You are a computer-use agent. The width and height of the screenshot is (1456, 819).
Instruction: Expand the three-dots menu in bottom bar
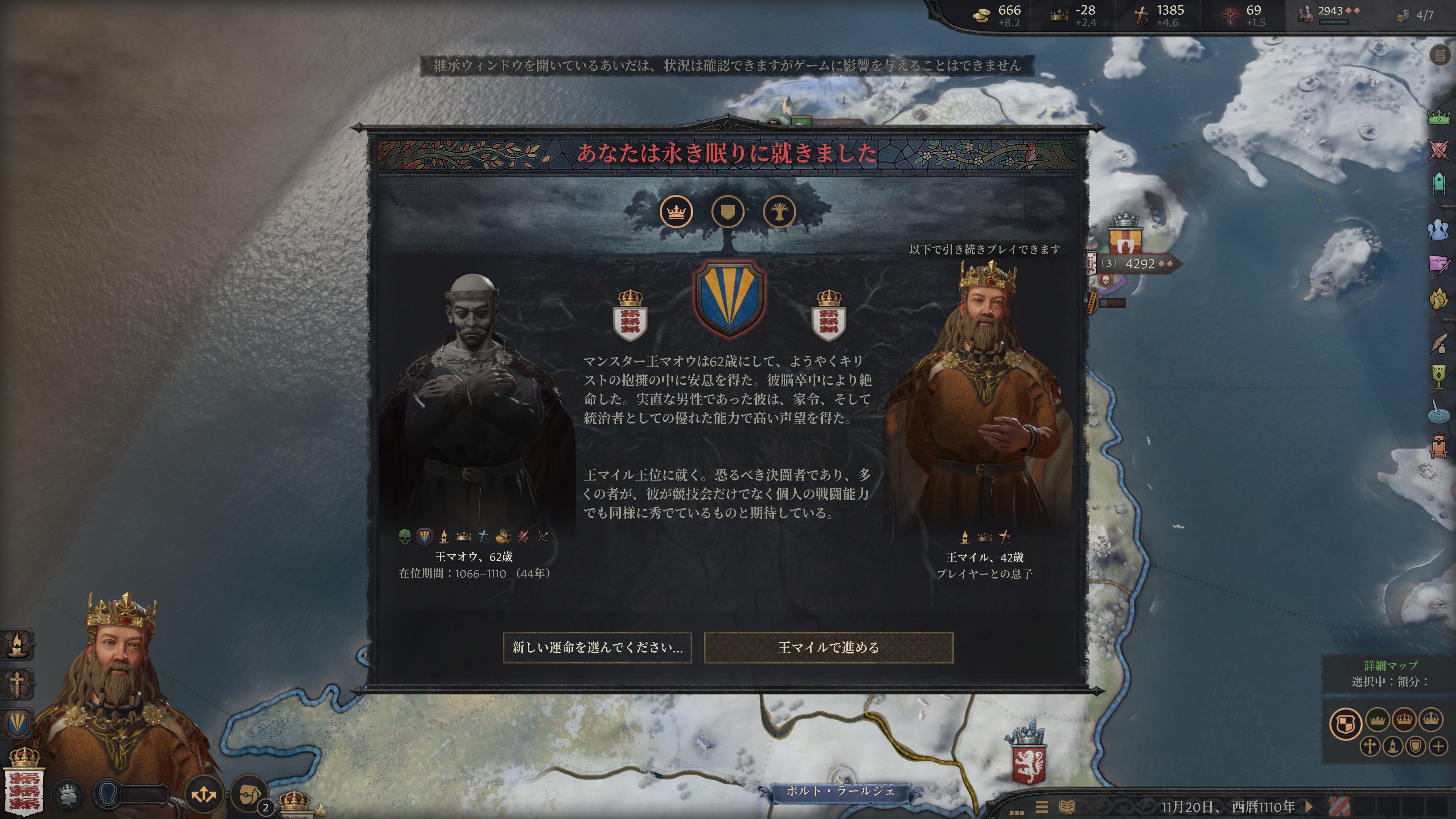1017,812
